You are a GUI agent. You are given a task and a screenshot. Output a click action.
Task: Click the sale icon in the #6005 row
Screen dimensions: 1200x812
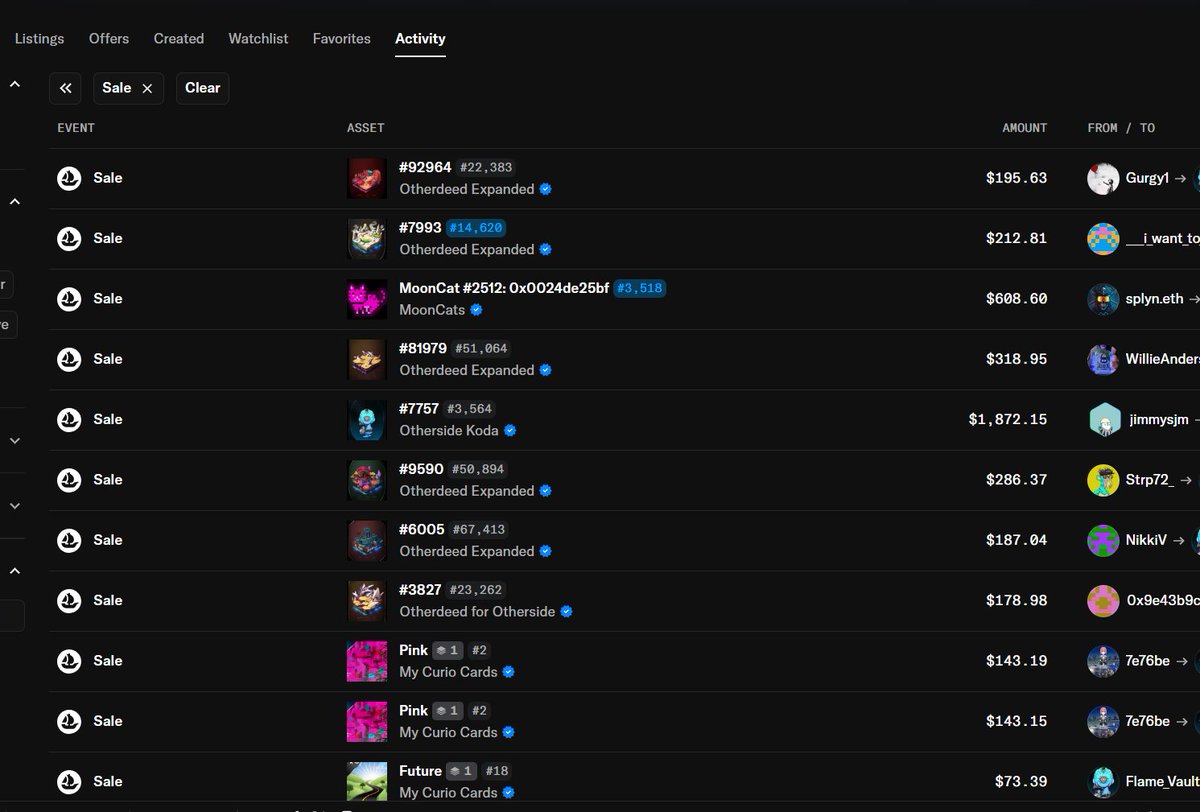[x=69, y=540]
